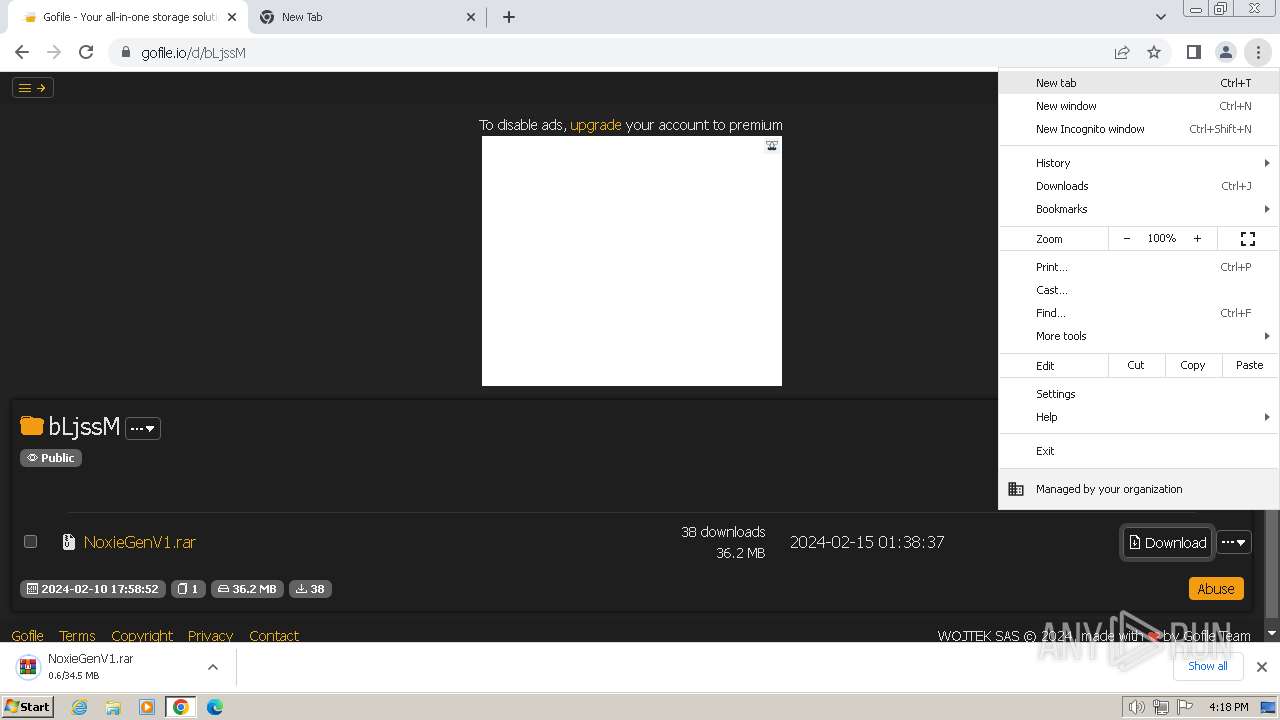This screenshot has height=720, width=1280.
Task: Open the Terms footer link
Action: tap(77, 635)
